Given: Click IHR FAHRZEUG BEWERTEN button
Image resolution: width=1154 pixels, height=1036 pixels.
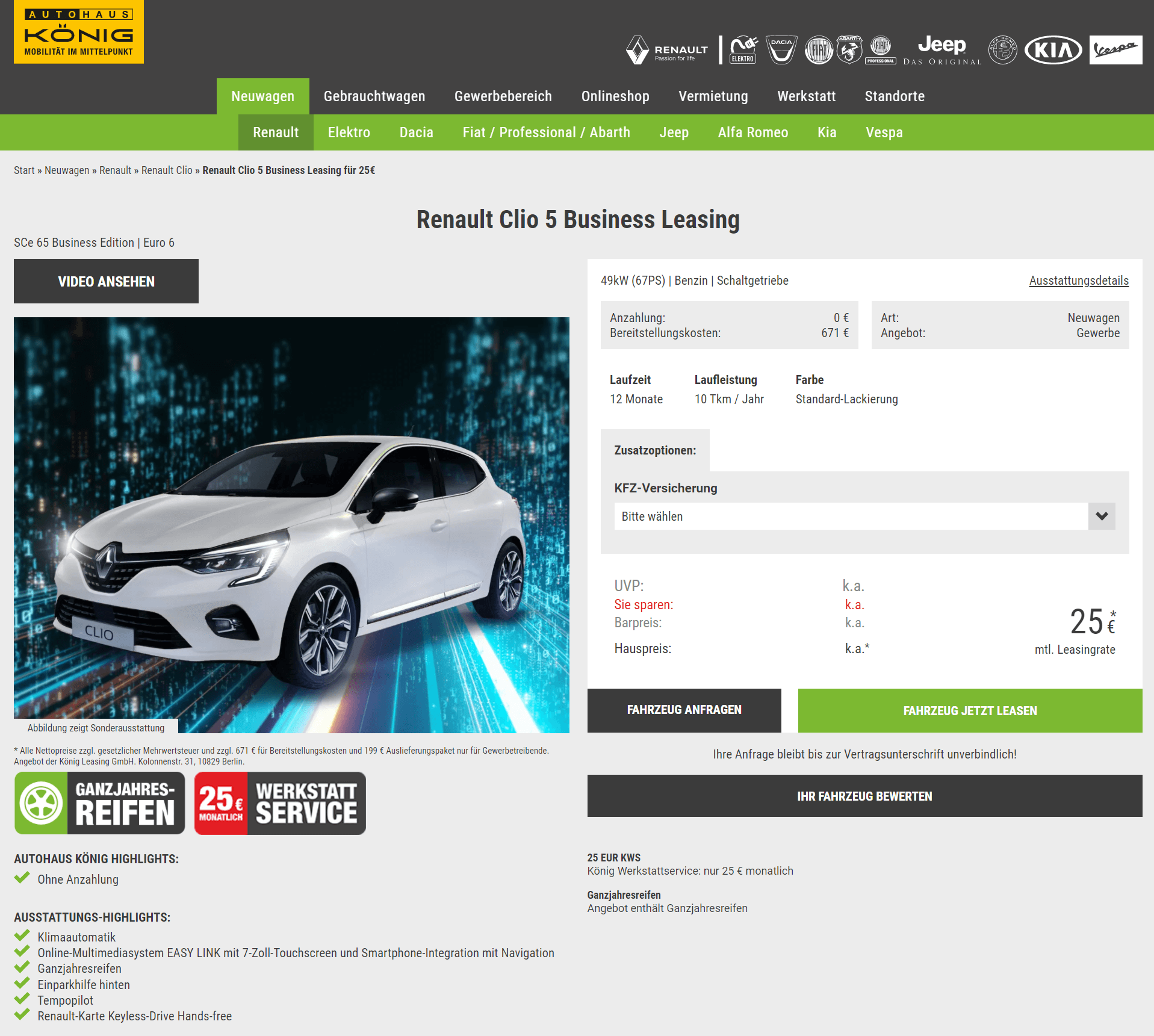Looking at the screenshot, I should coord(865,796).
